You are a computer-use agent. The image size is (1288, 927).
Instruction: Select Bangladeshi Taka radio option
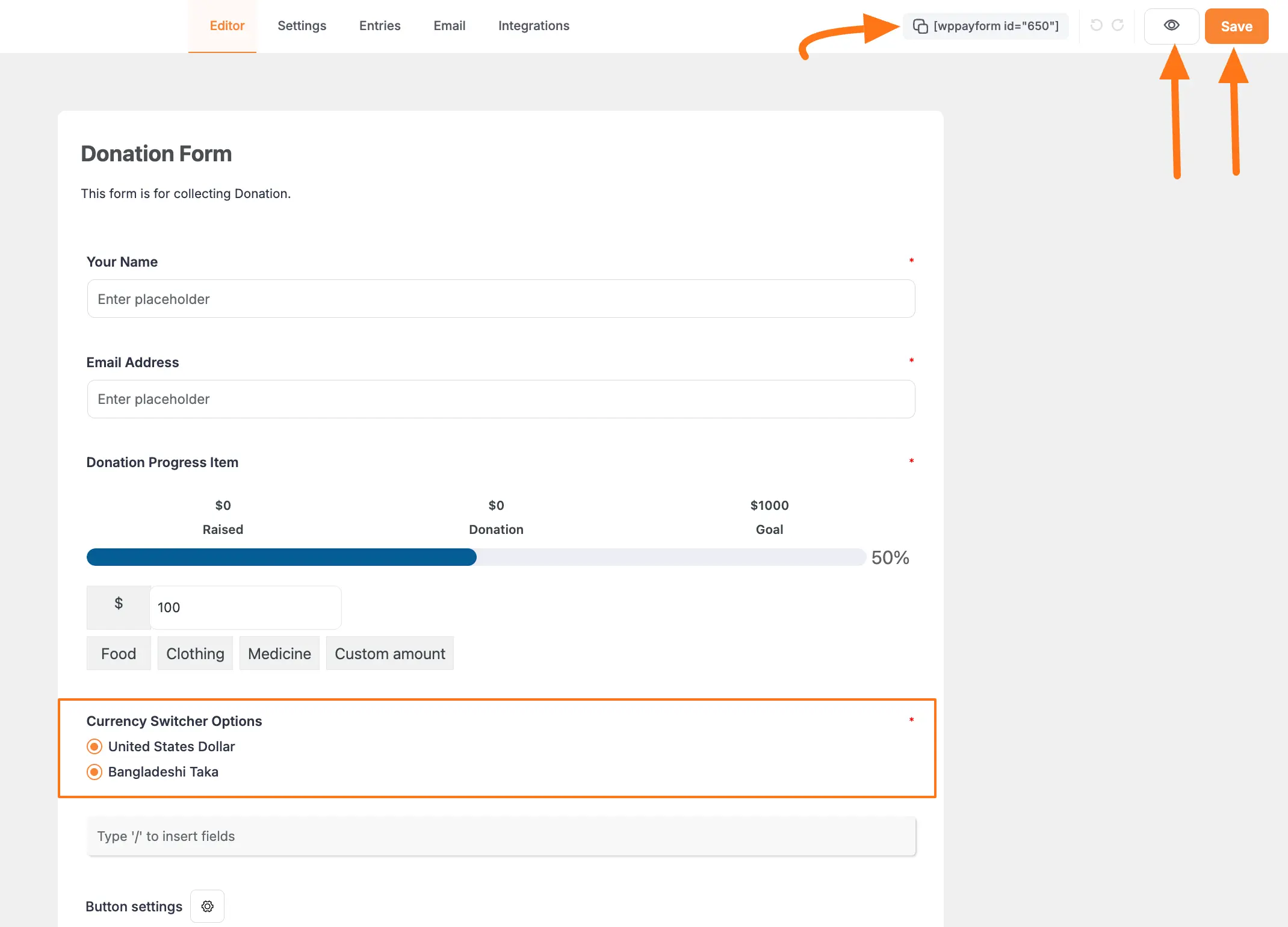pyautogui.click(x=94, y=772)
